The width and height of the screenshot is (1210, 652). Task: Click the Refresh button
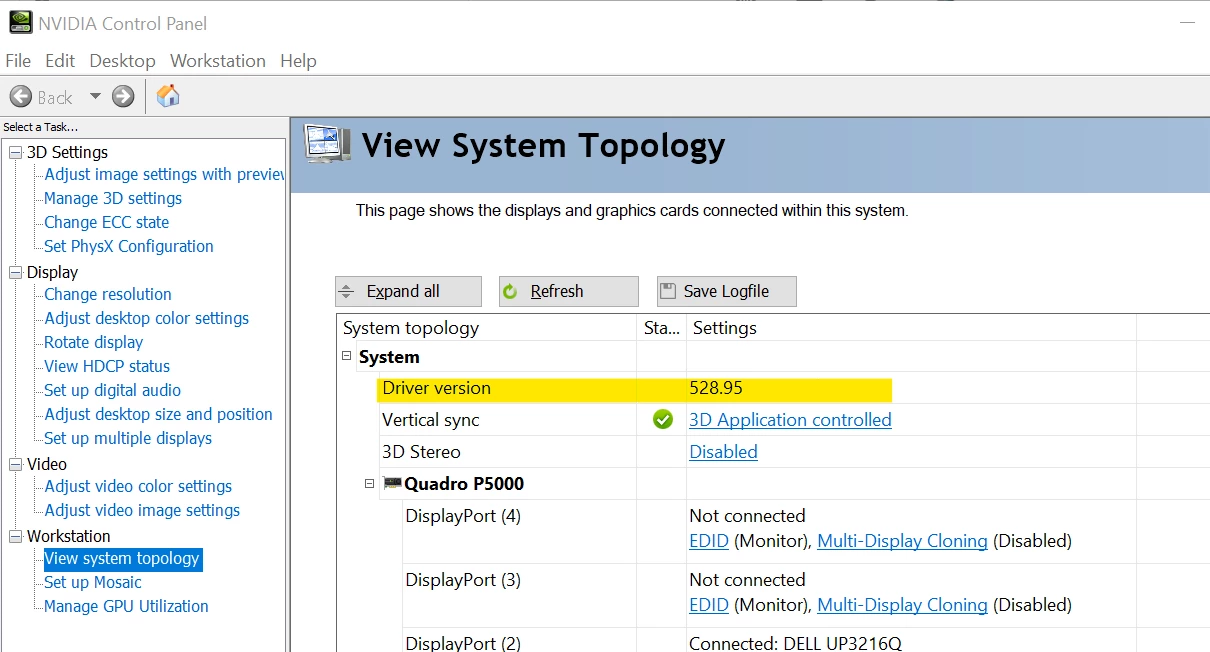point(568,291)
